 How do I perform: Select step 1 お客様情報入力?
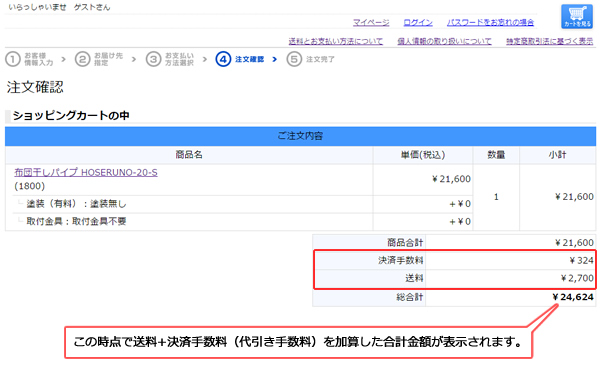click(29, 59)
